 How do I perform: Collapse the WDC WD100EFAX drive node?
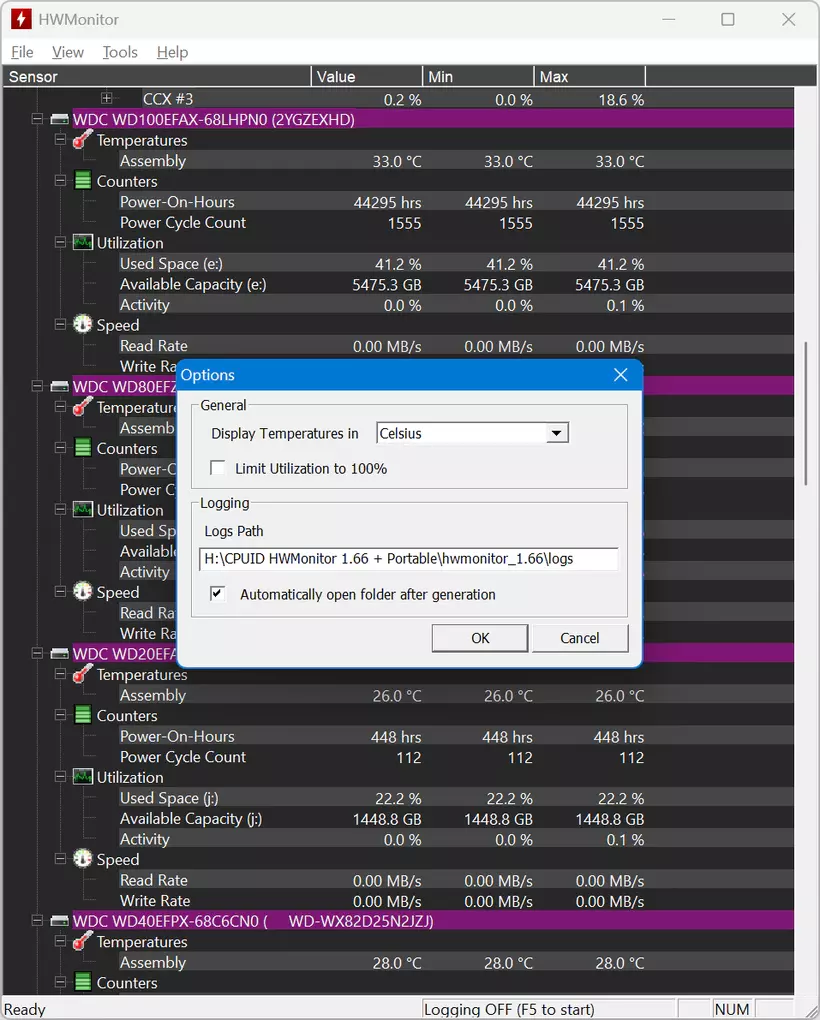(37, 119)
